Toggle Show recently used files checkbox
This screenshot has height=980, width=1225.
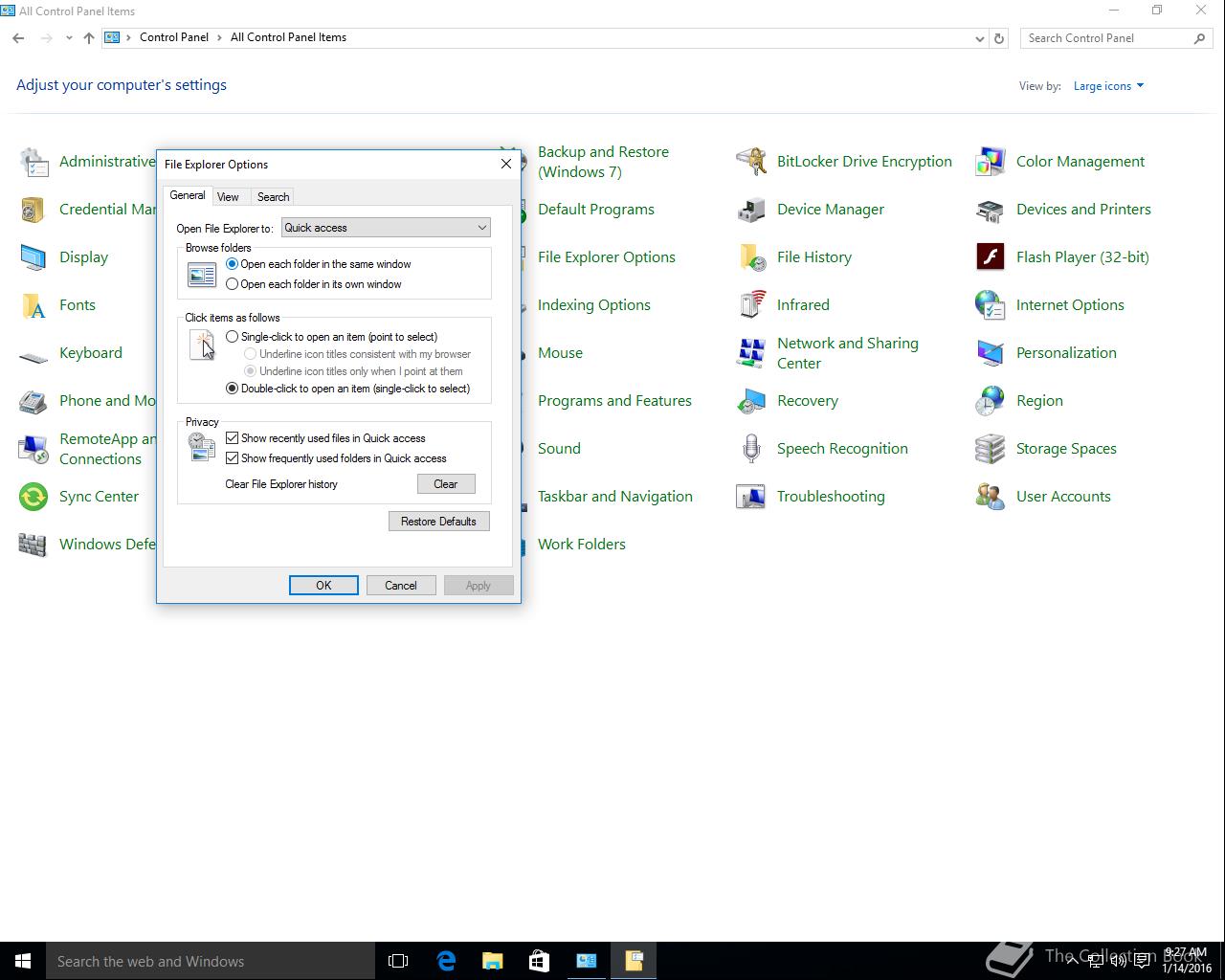(x=232, y=438)
